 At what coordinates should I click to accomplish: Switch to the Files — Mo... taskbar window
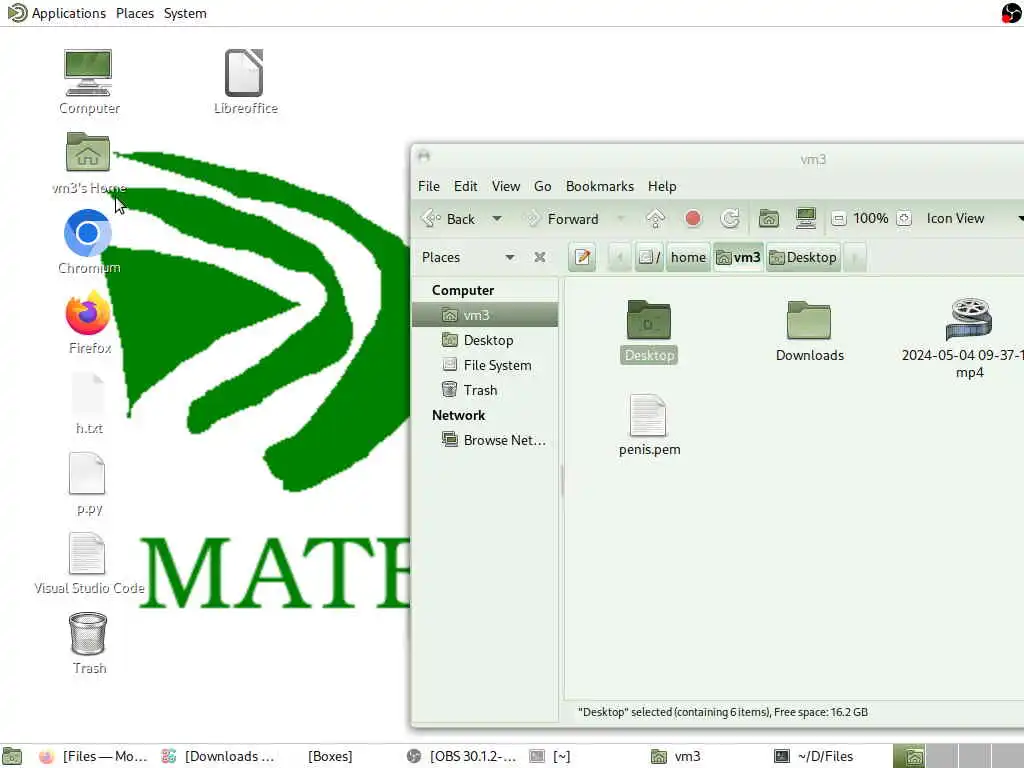(x=93, y=756)
